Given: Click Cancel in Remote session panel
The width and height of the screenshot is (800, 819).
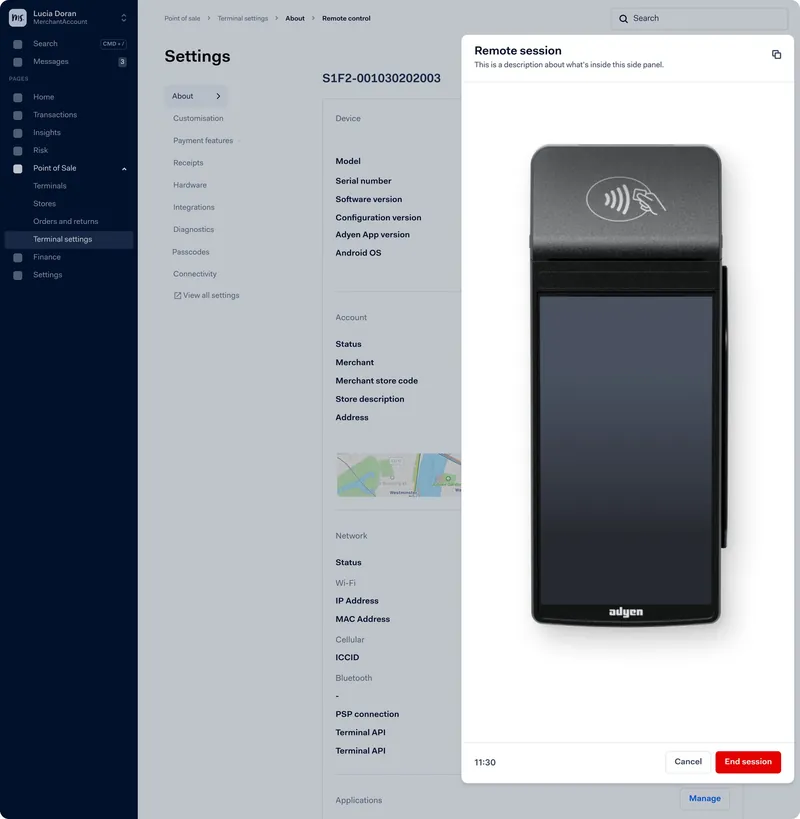Looking at the screenshot, I should point(688,762).
